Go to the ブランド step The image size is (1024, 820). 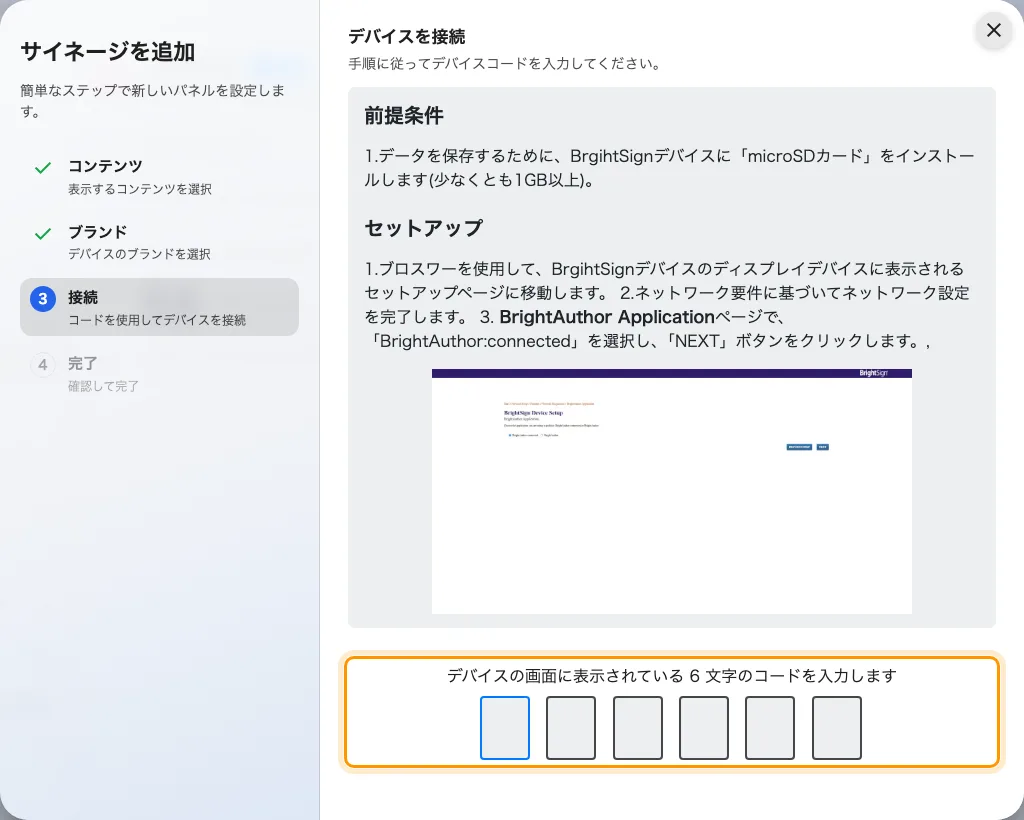159,242
